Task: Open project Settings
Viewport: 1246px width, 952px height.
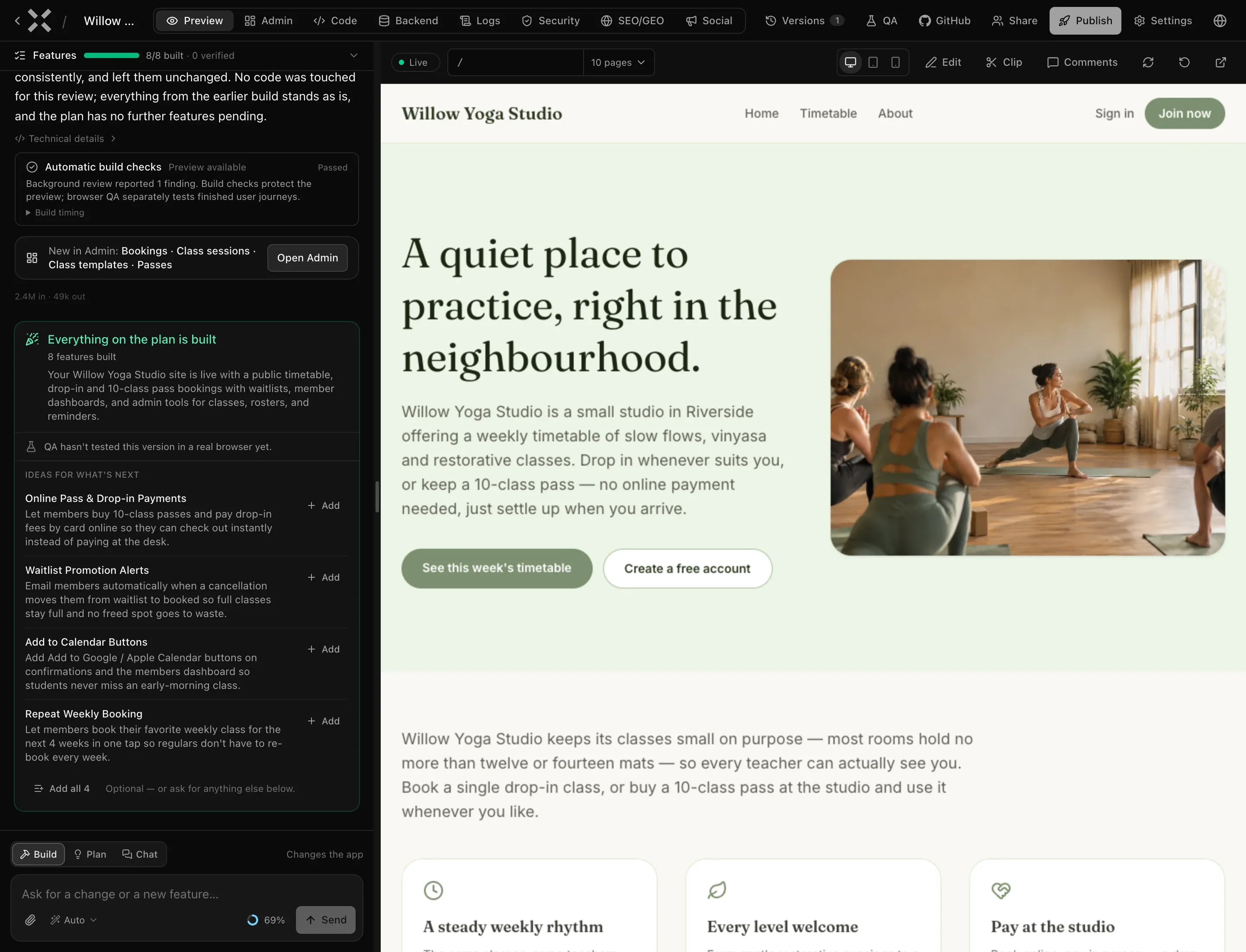Action: pyautogui.click(x=1163, y=21)
